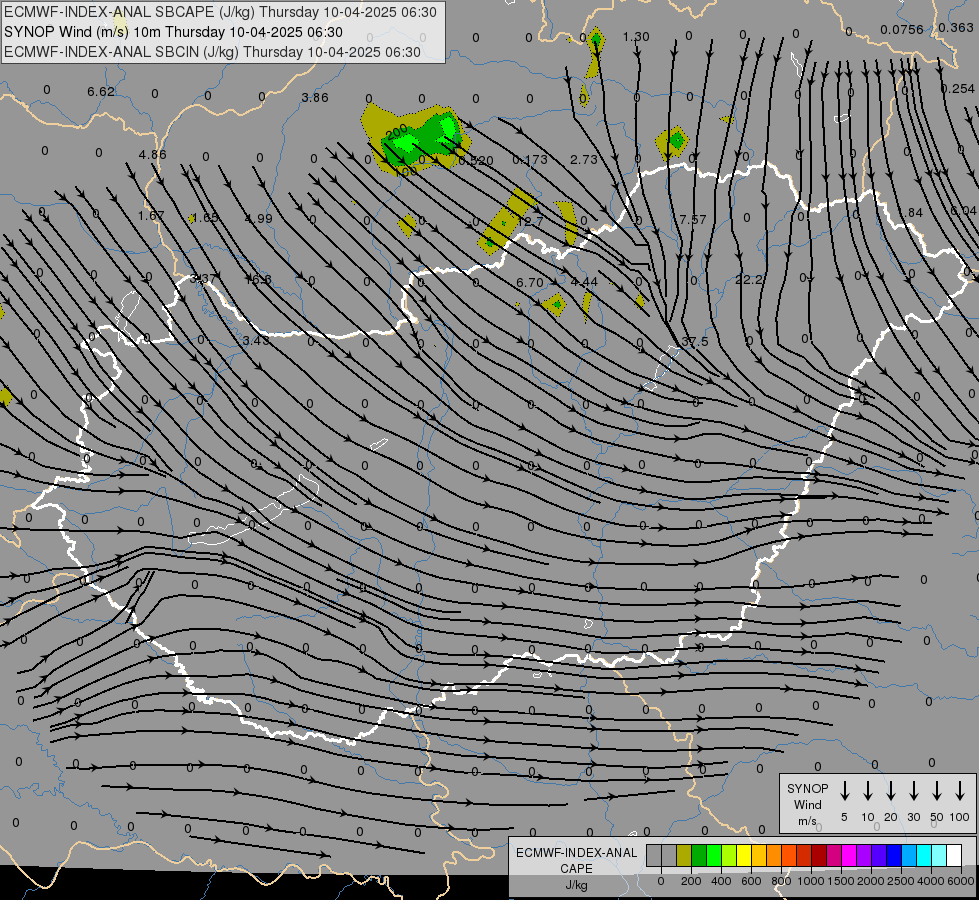
Task: Click the 6.62 CIN value on the map
Action: click(x=101, y=92)
